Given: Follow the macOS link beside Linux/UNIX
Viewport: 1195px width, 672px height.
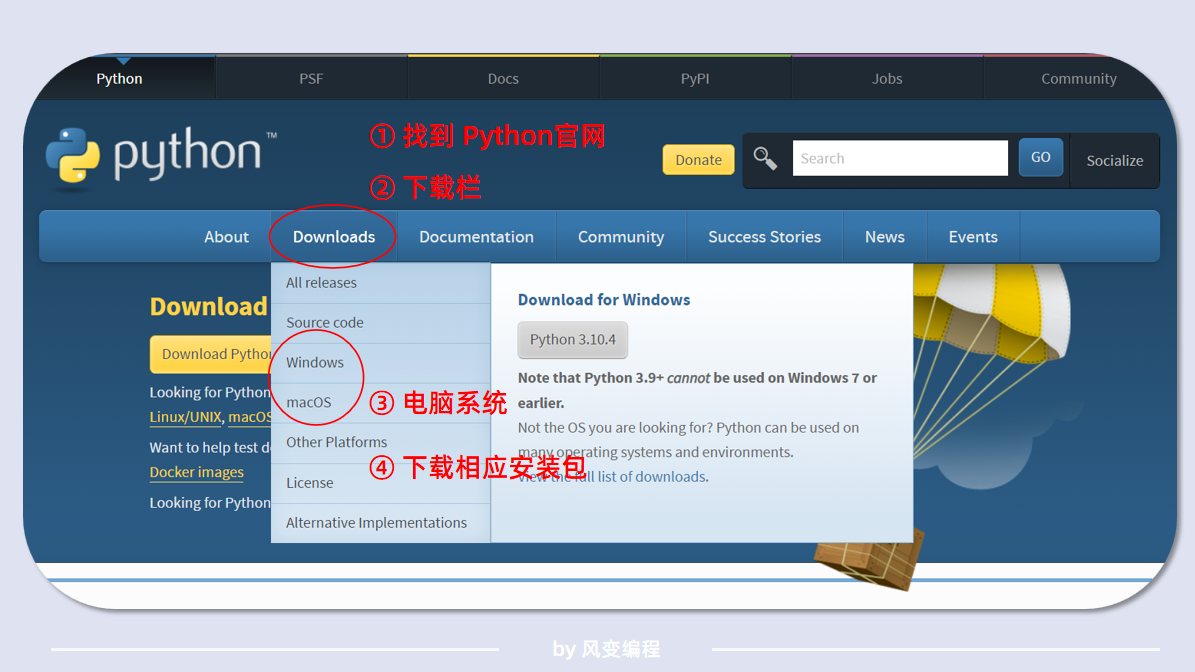Looking at the screenshot, I should (250, 418).
